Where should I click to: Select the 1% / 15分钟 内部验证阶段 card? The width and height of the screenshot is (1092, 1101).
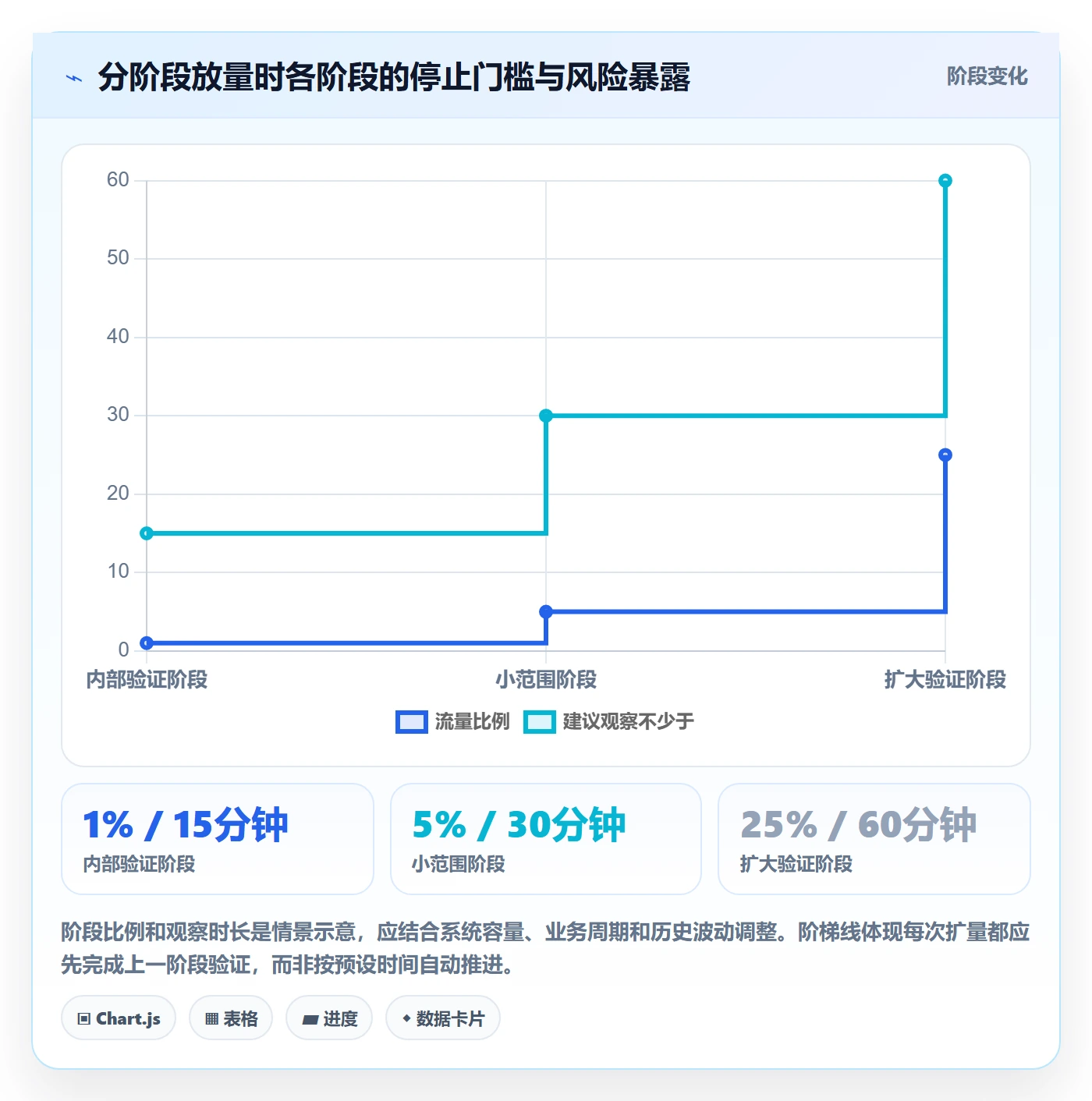point(218,839)
